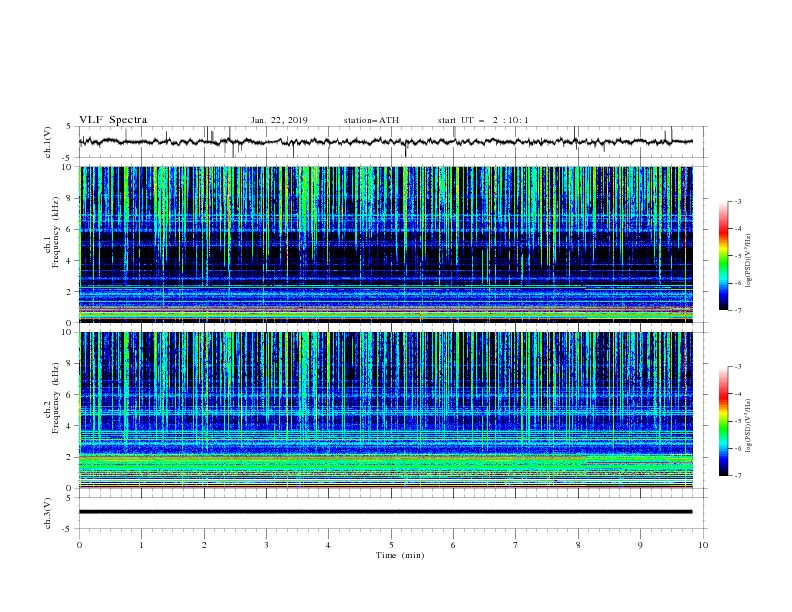Click the upper PSD color scale bar

click(x=724, y=256)
